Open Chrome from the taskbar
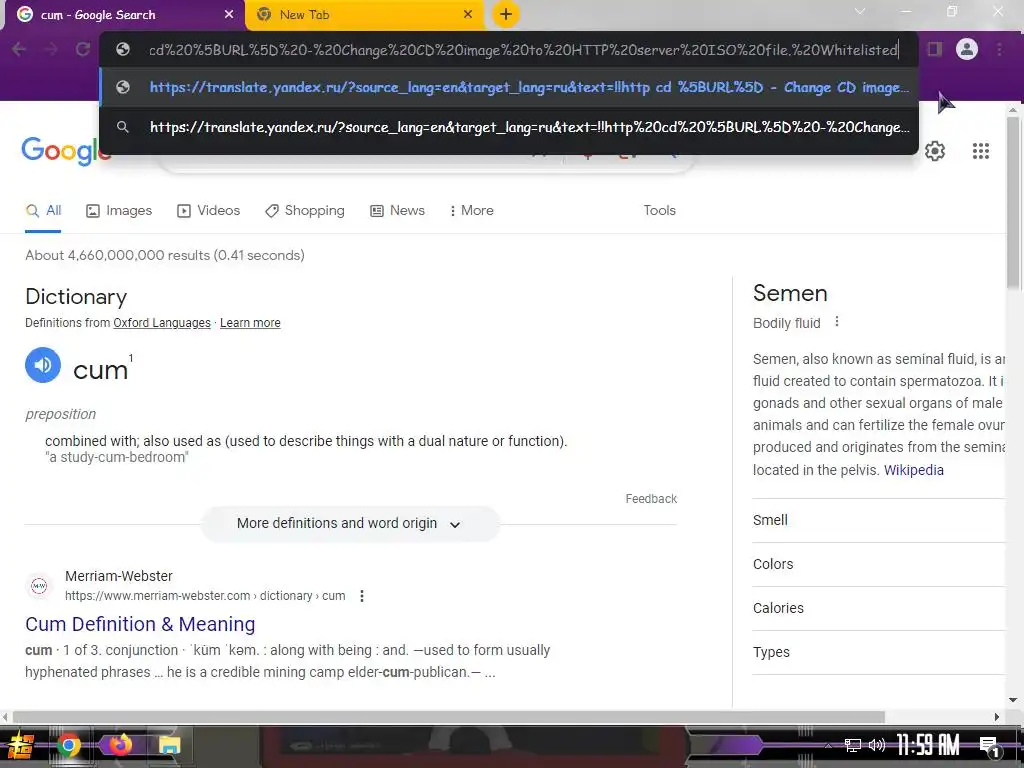1024x768 pixels. click(x=69, y=746)
